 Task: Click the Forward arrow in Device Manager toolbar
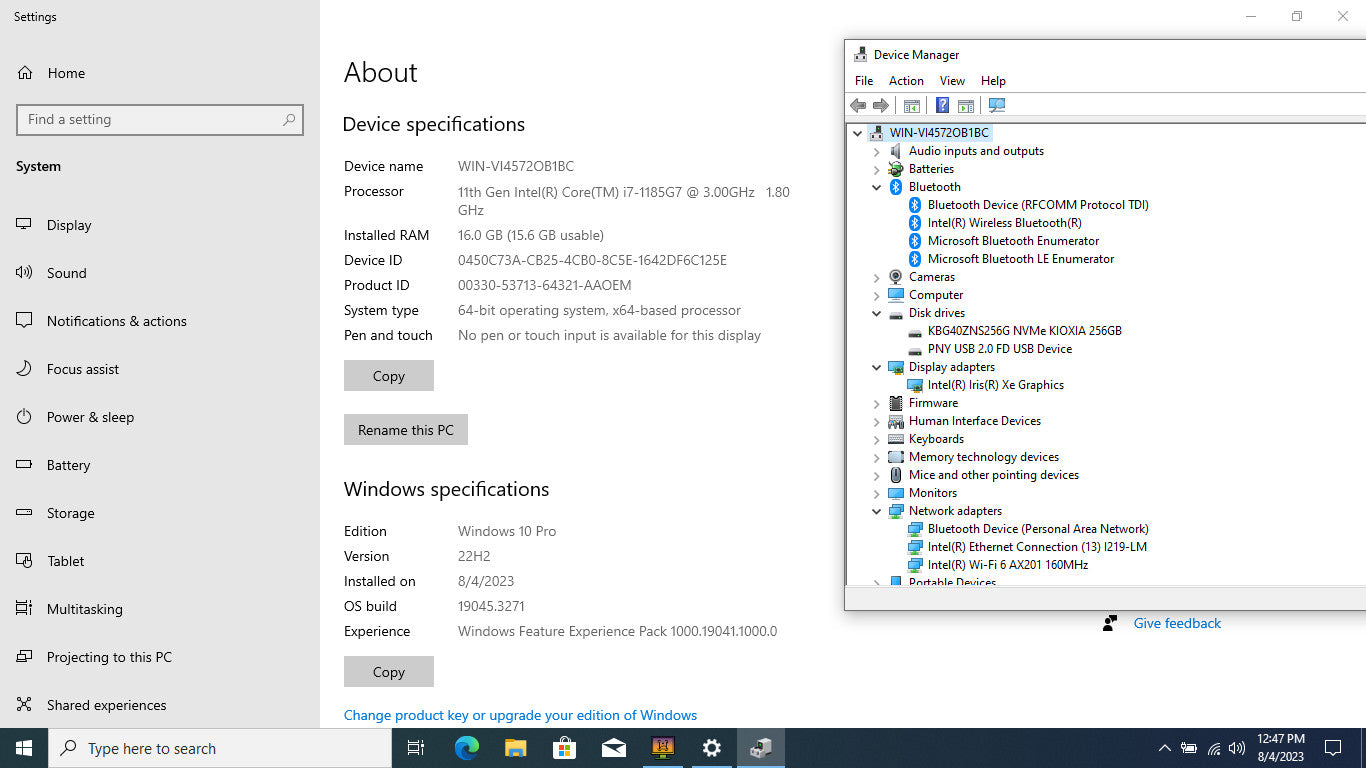[881, 105]
